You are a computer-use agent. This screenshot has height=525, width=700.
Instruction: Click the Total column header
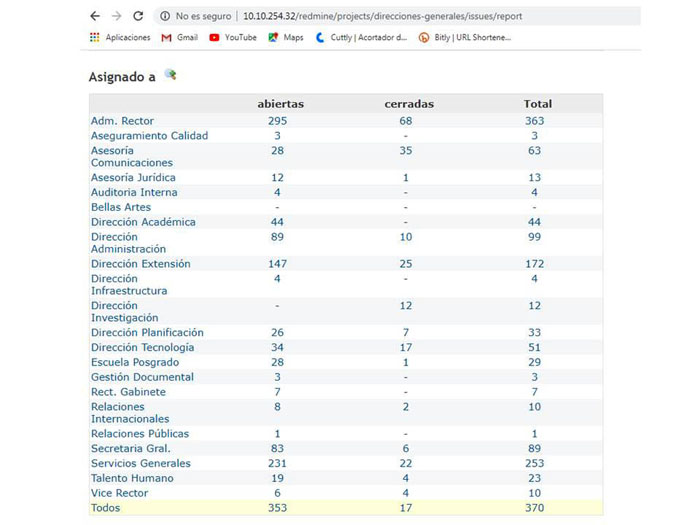(x=538, y=104)
